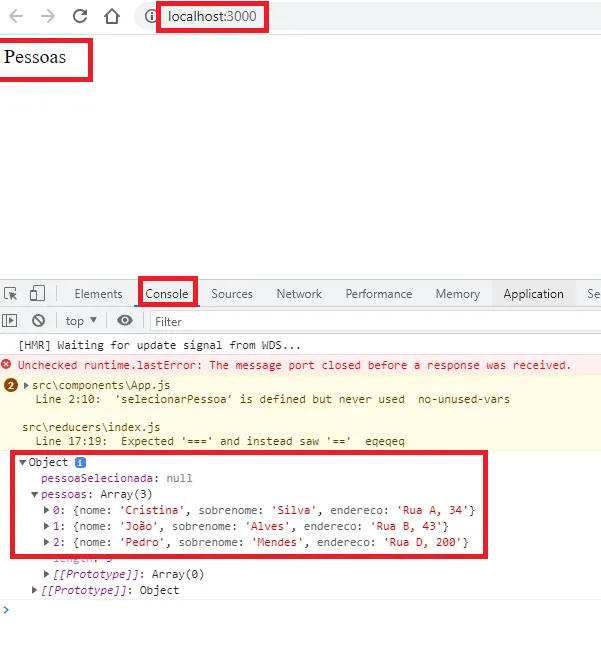Open the Elements tab
This screenshot has width=601, height=648.
pos(98,294)
